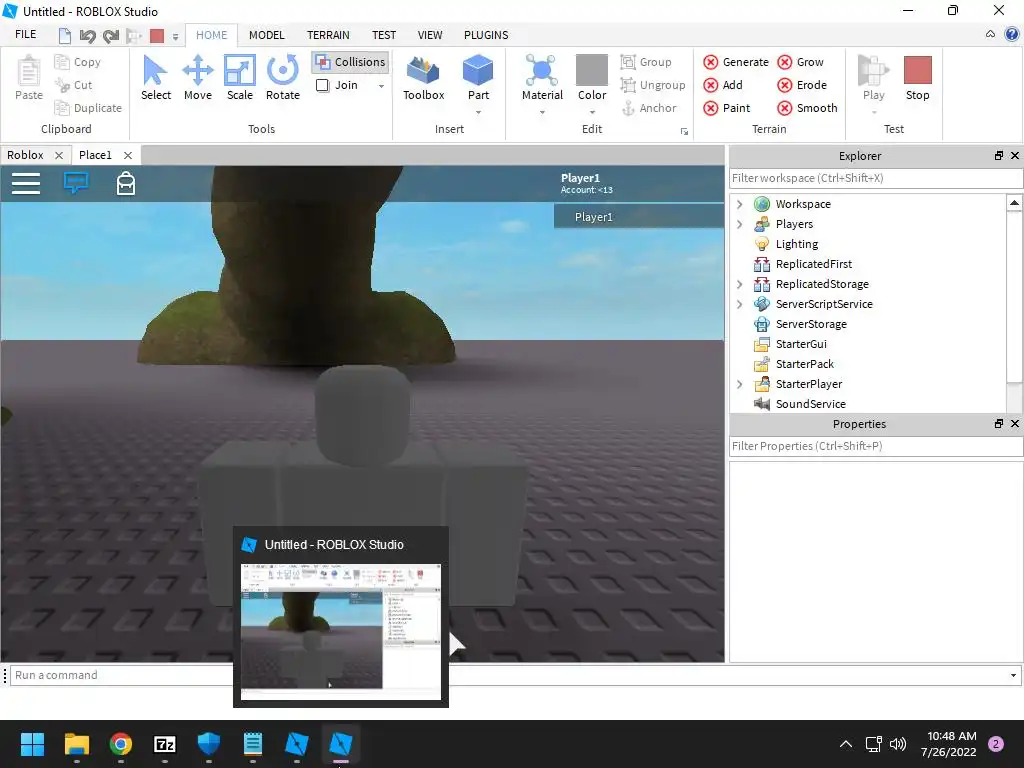Open the Toolbox
The height and width of the screenshot is (768, 1024).
[x=423, y=78]
